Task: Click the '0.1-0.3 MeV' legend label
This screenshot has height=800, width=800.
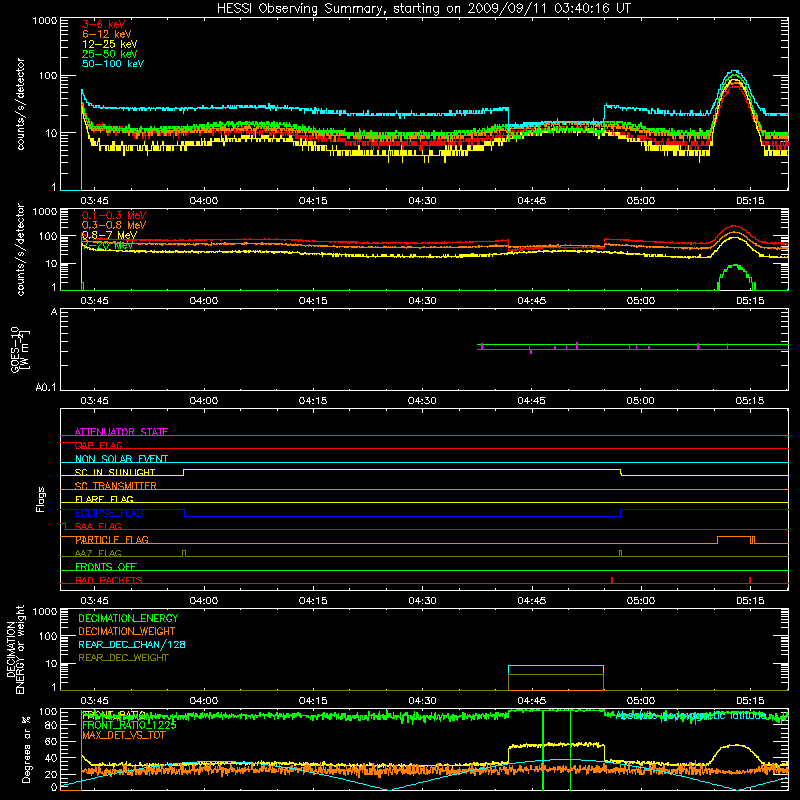Action: [x=114, y=215]
